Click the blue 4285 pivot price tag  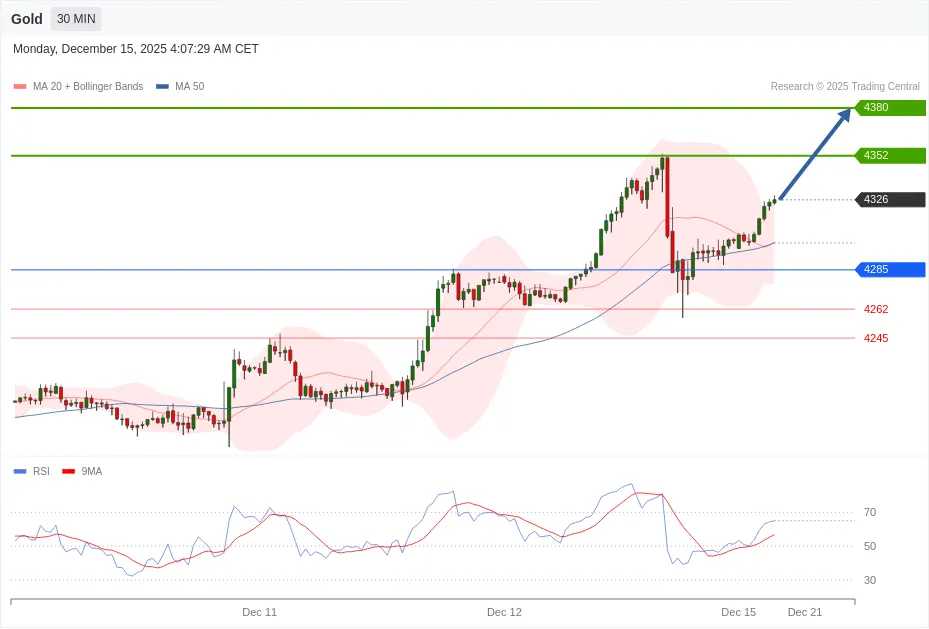click(x=888, y=269)
